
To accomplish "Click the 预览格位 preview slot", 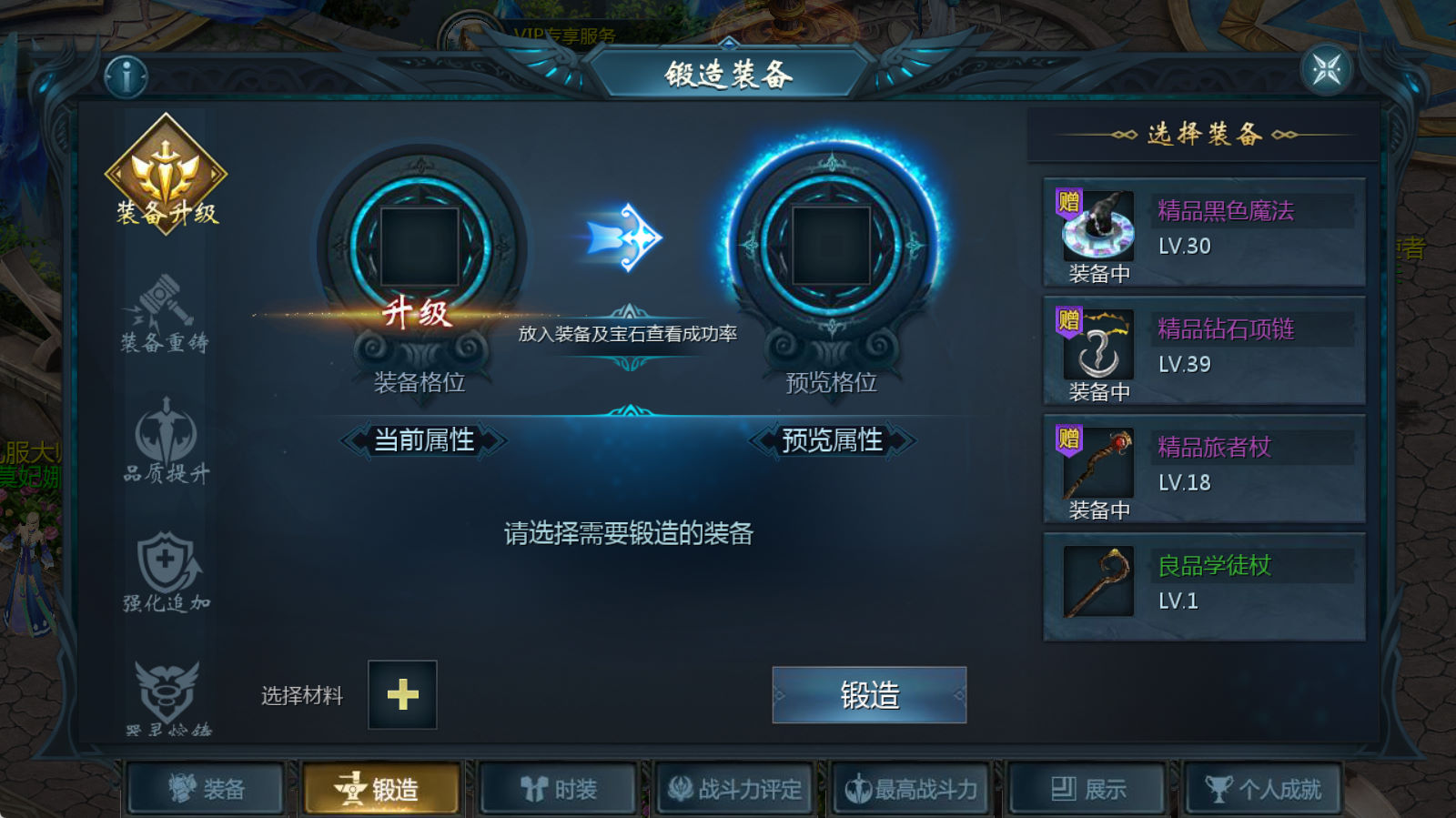I will pos(832,247).
